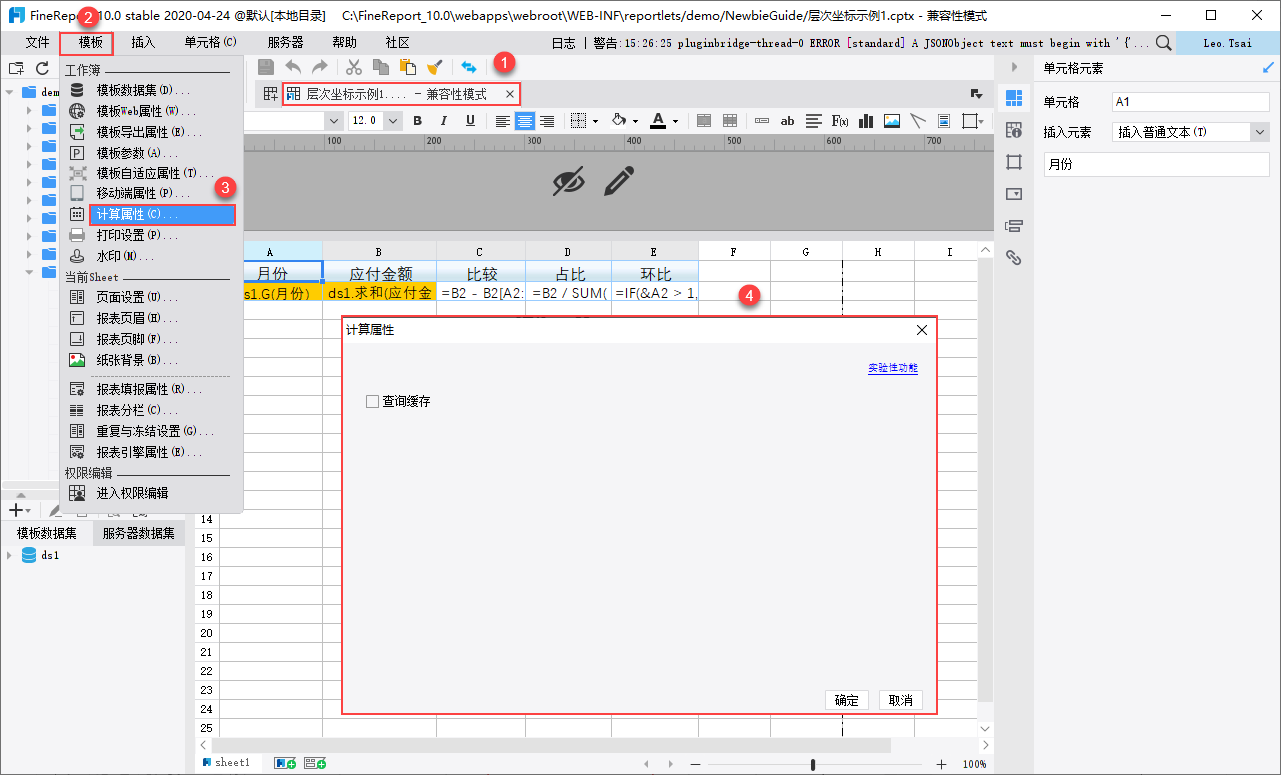Open the font size 12.0 dropdown
This screenshot has width=1281, height=775.
tap(392, 121)
